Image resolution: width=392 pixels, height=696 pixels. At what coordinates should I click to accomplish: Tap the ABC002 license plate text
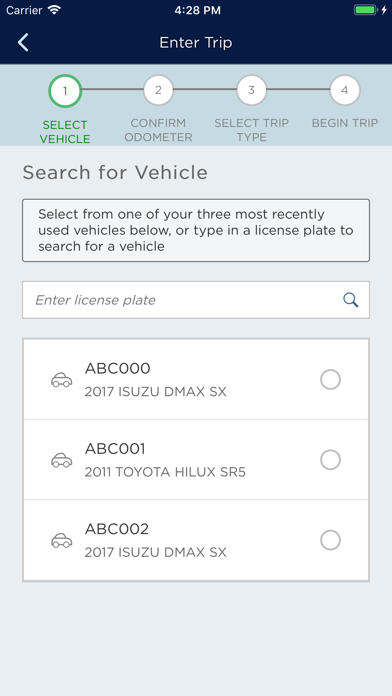pyautogui.click(x=117, y=529)
